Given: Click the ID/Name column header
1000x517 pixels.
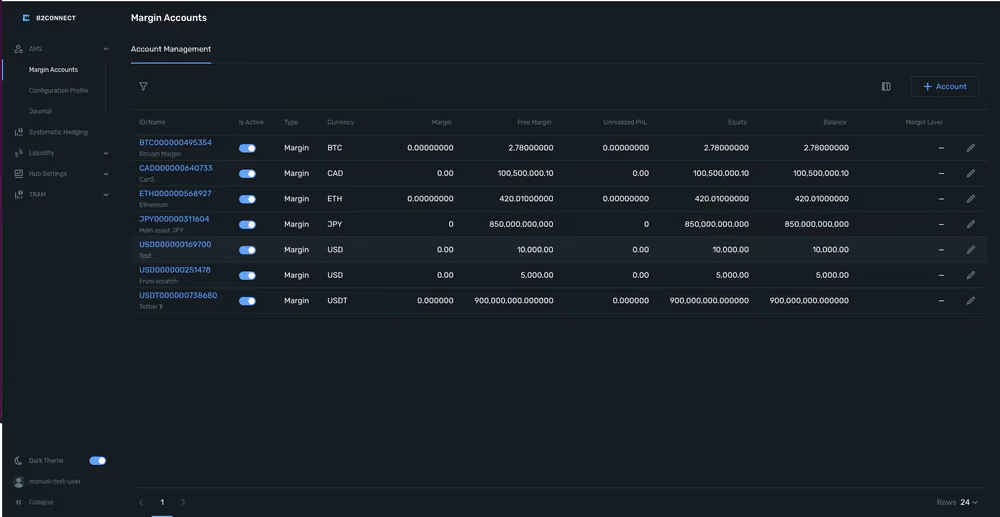Looking at the screenshot, I should click(152, 122).
